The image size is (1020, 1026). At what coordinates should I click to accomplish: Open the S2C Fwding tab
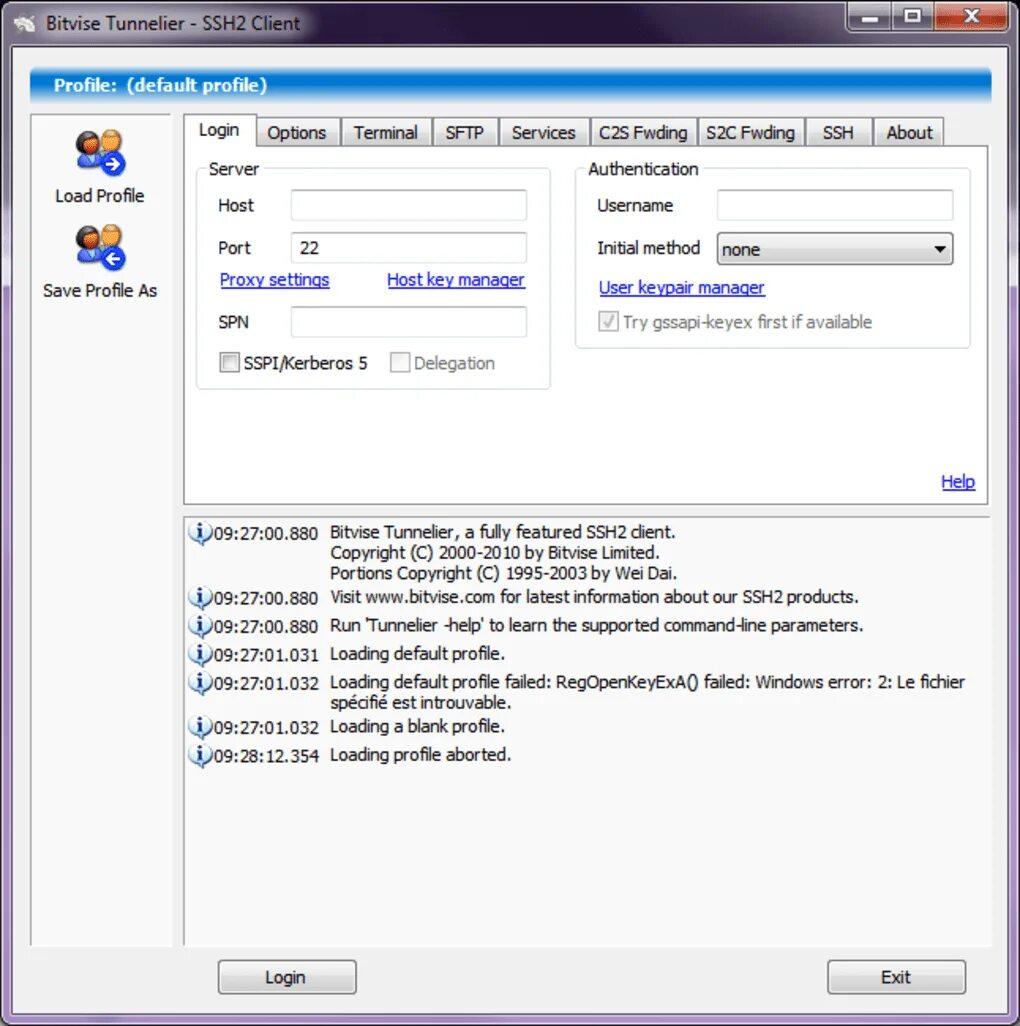point(750,133)
